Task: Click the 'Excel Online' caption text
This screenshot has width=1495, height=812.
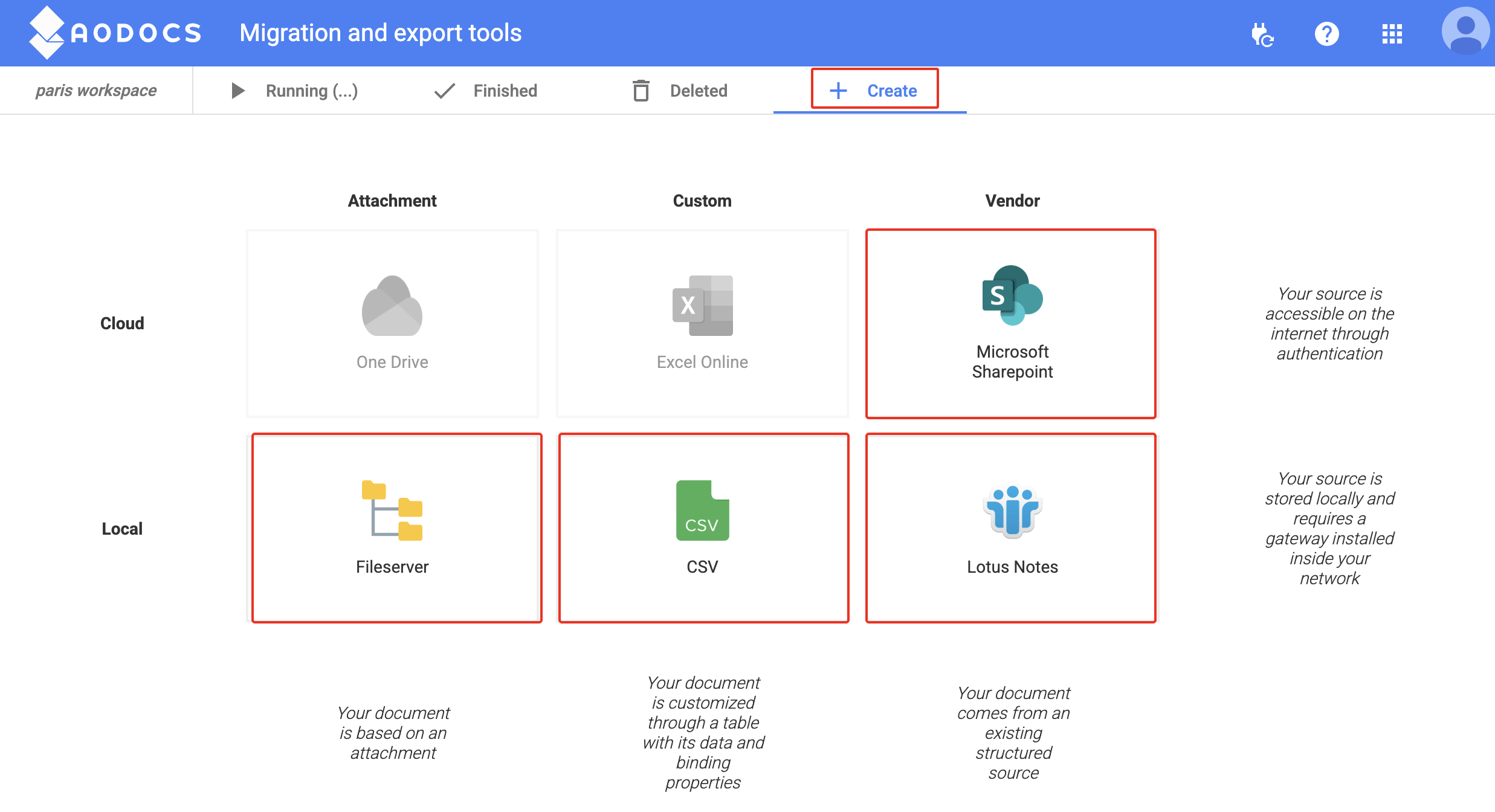Action: pyautogui.click(x=702, y=362)
